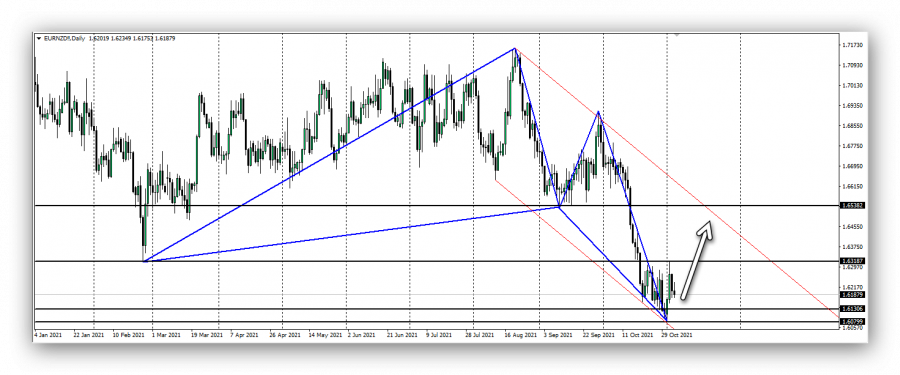Click the 19 Mar 2021 date label

[207, 334]
